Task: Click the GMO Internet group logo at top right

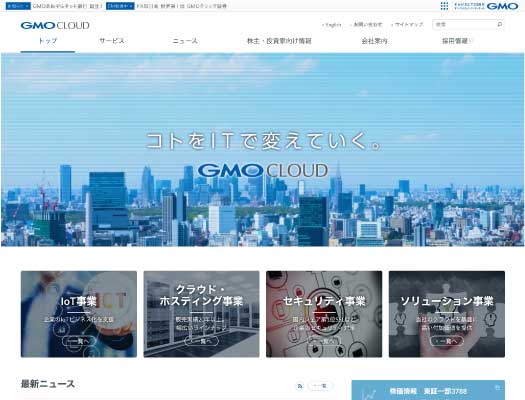Action: 486,6
